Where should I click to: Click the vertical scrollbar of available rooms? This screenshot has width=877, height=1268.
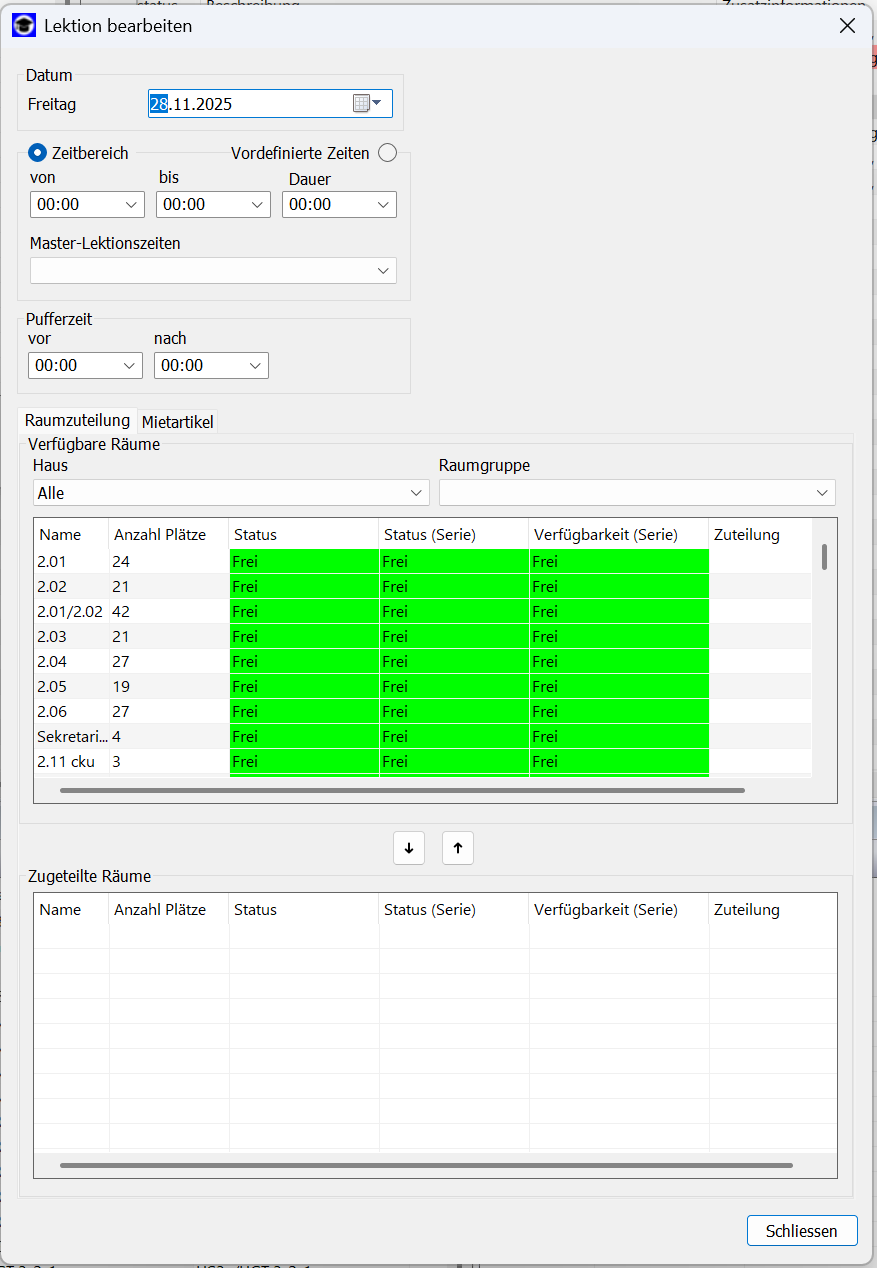[x=824, y=556]
